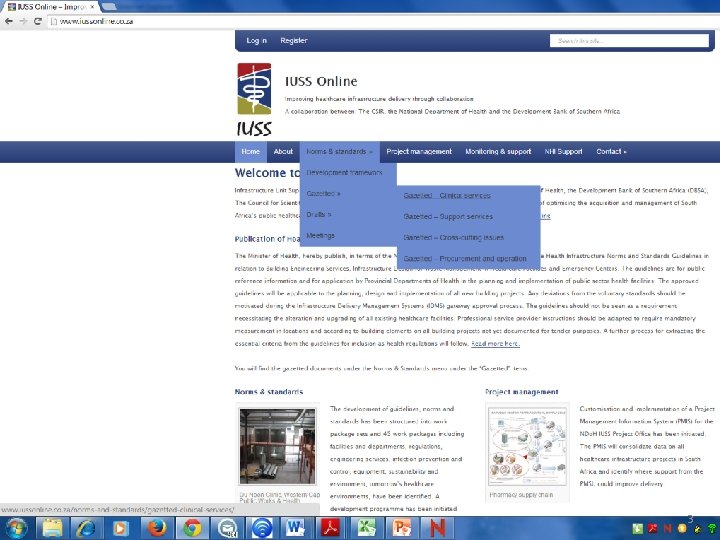Viewport: 720px width, 540px height.
Task: Close the IUSS Online browser tab
Action: click(x=92, y=7)
